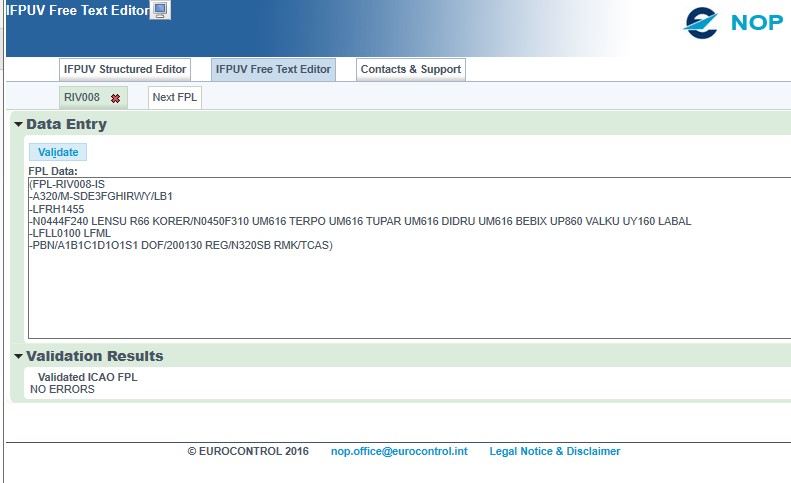Click the -A320/M-SDE3FGHIRWY/LB1 line
791x483 pixels.
pos(101,196)
